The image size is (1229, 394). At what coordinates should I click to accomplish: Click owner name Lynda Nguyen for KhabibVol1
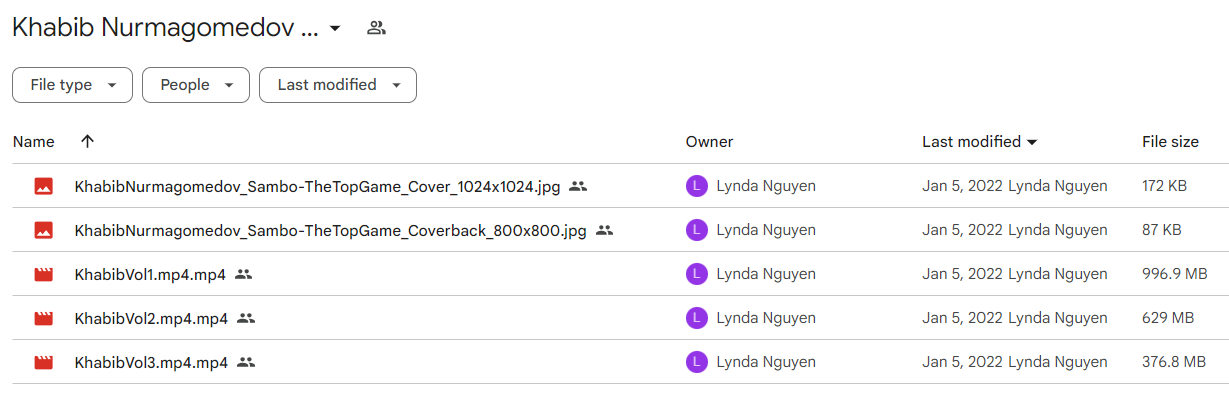pyautogui.click(x=766, y=274)
